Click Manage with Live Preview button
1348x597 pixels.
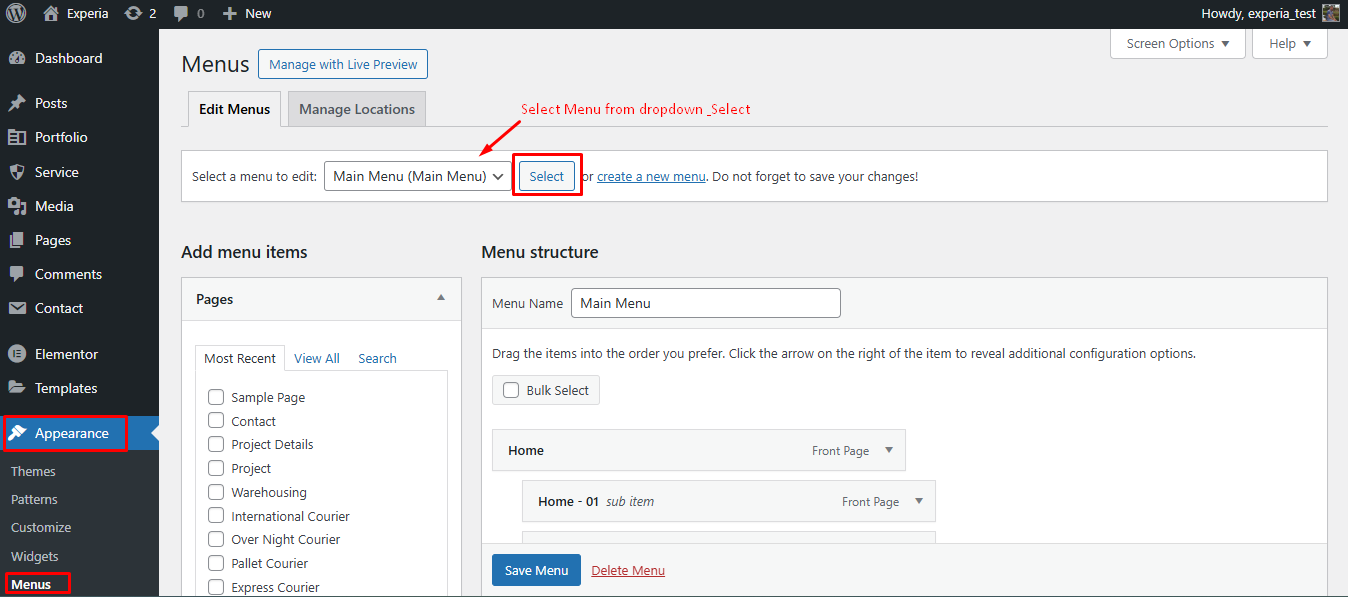(x=343, y=64)
